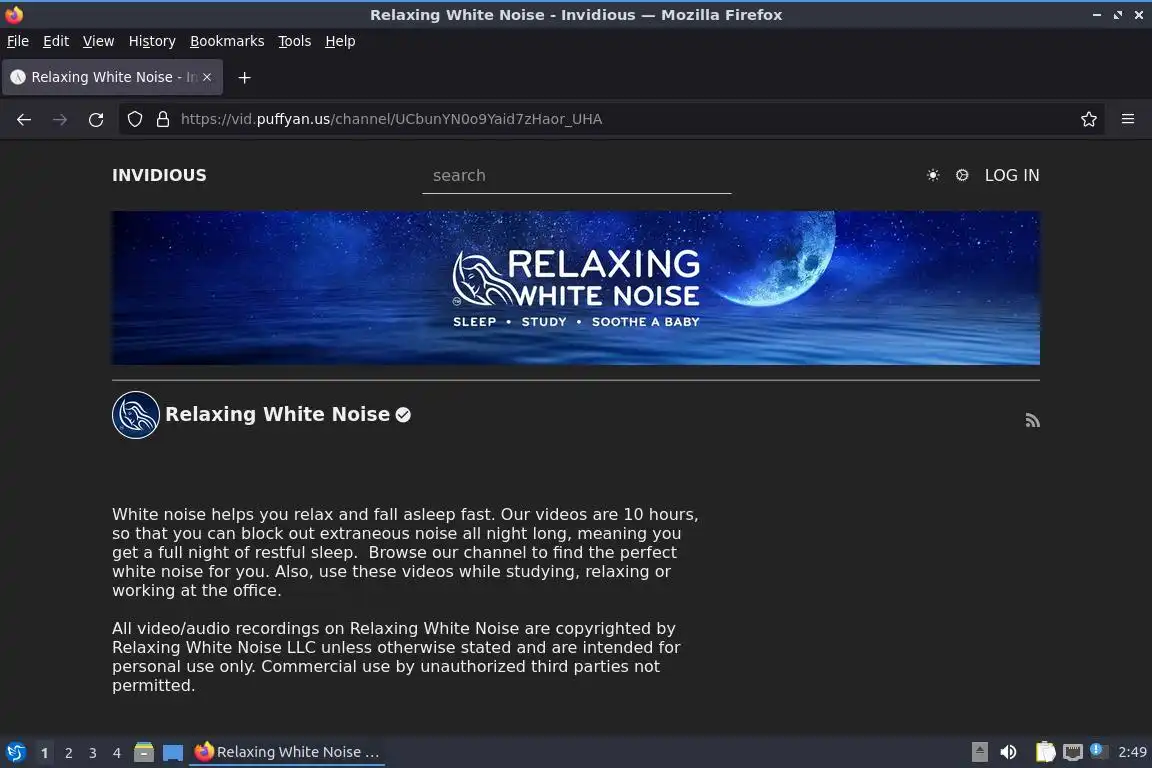This screenshot has width=1152, height=768.
Task: Select Firefox Relaxing White Noise taskbar entry
Action: click(x=287, y=752)
